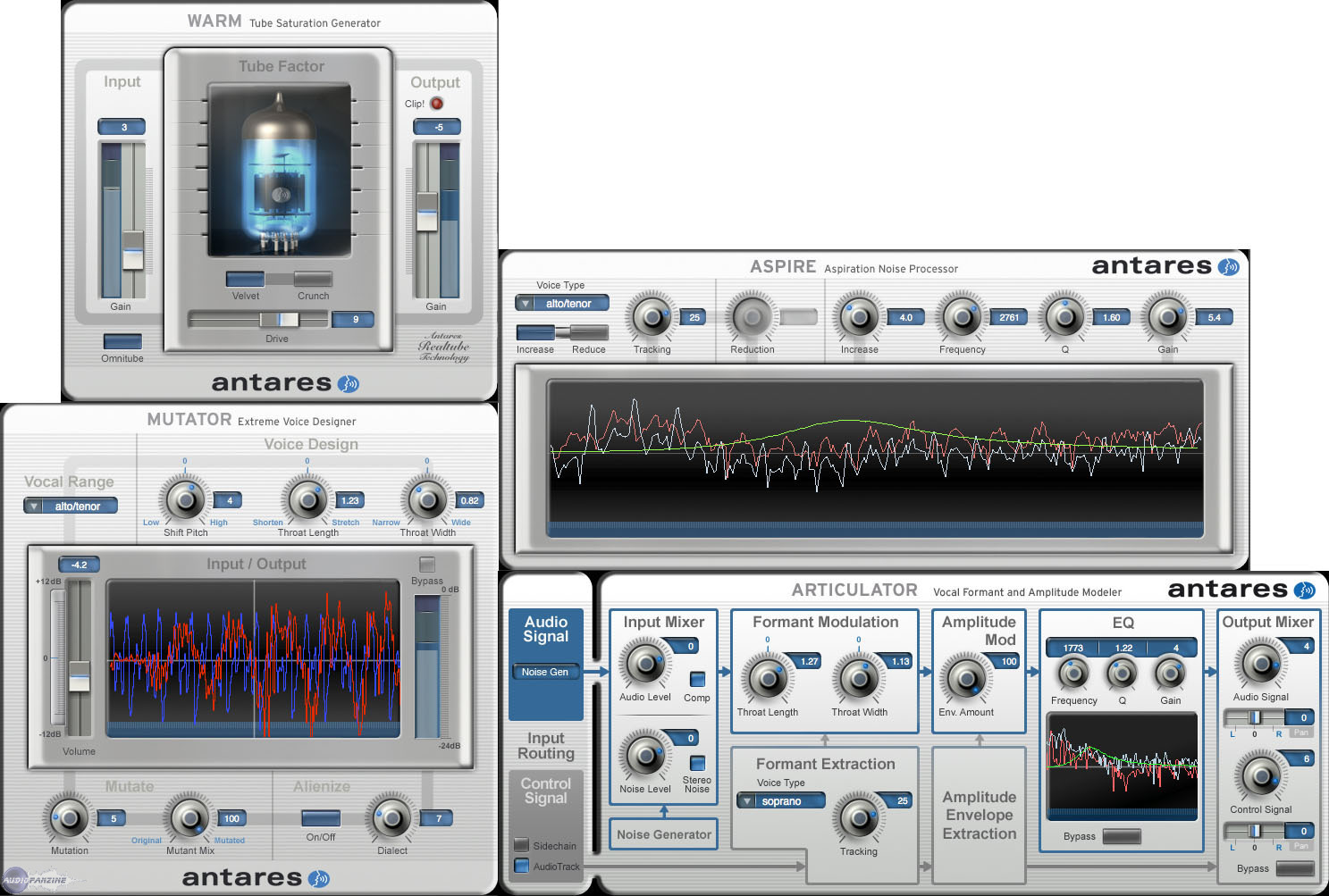The height and width of the screenshot is (896, 1329).
Task: Open the Mutator Vocal Range dropdown
Action: point(71,507)
